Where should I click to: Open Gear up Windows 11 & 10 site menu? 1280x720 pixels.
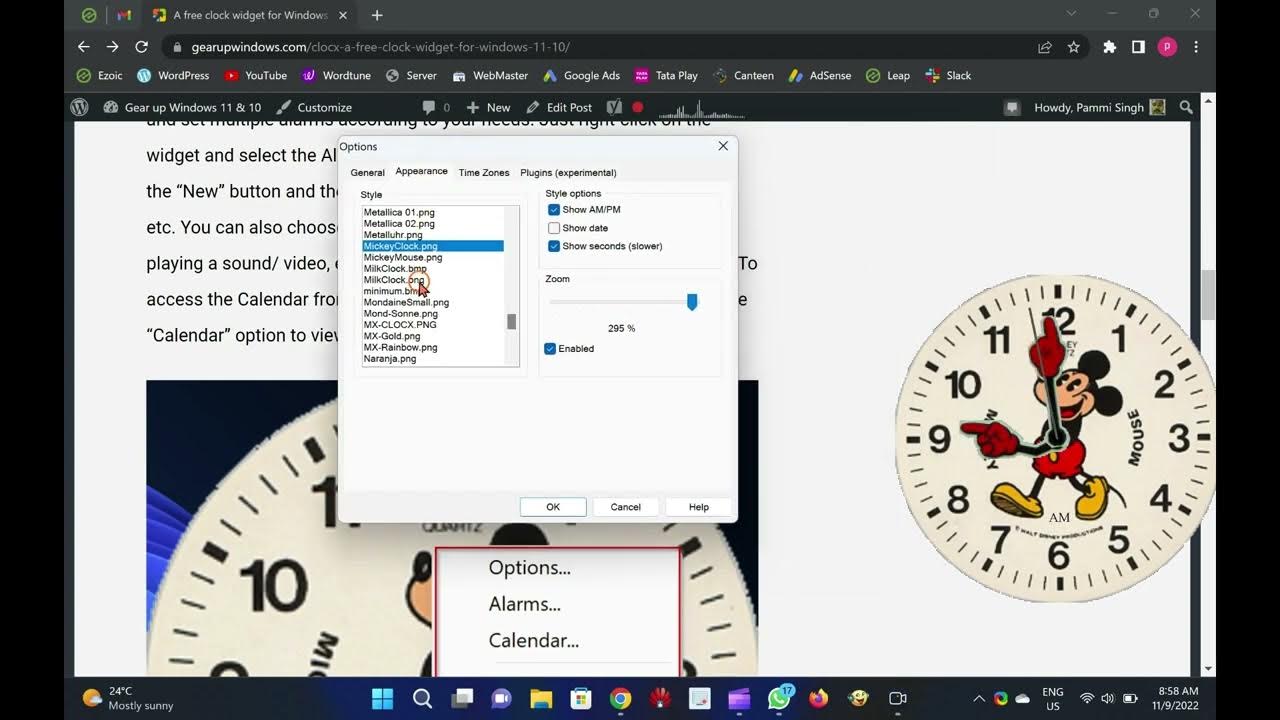(182, 107)
